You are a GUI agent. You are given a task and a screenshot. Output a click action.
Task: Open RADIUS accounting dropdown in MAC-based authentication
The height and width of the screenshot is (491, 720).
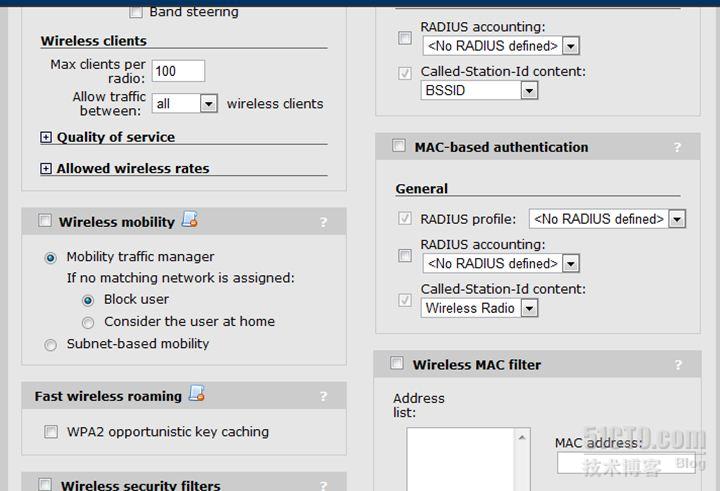[501, 263]
